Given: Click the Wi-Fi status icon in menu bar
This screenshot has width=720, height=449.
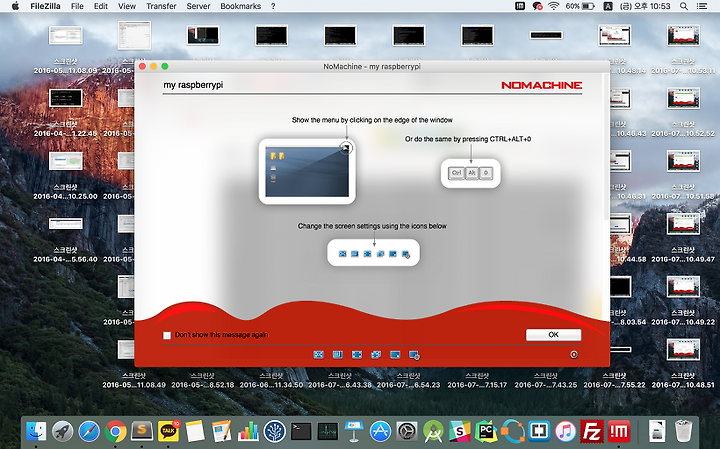Looking at the screenshot, I should [x=553, y=6].
